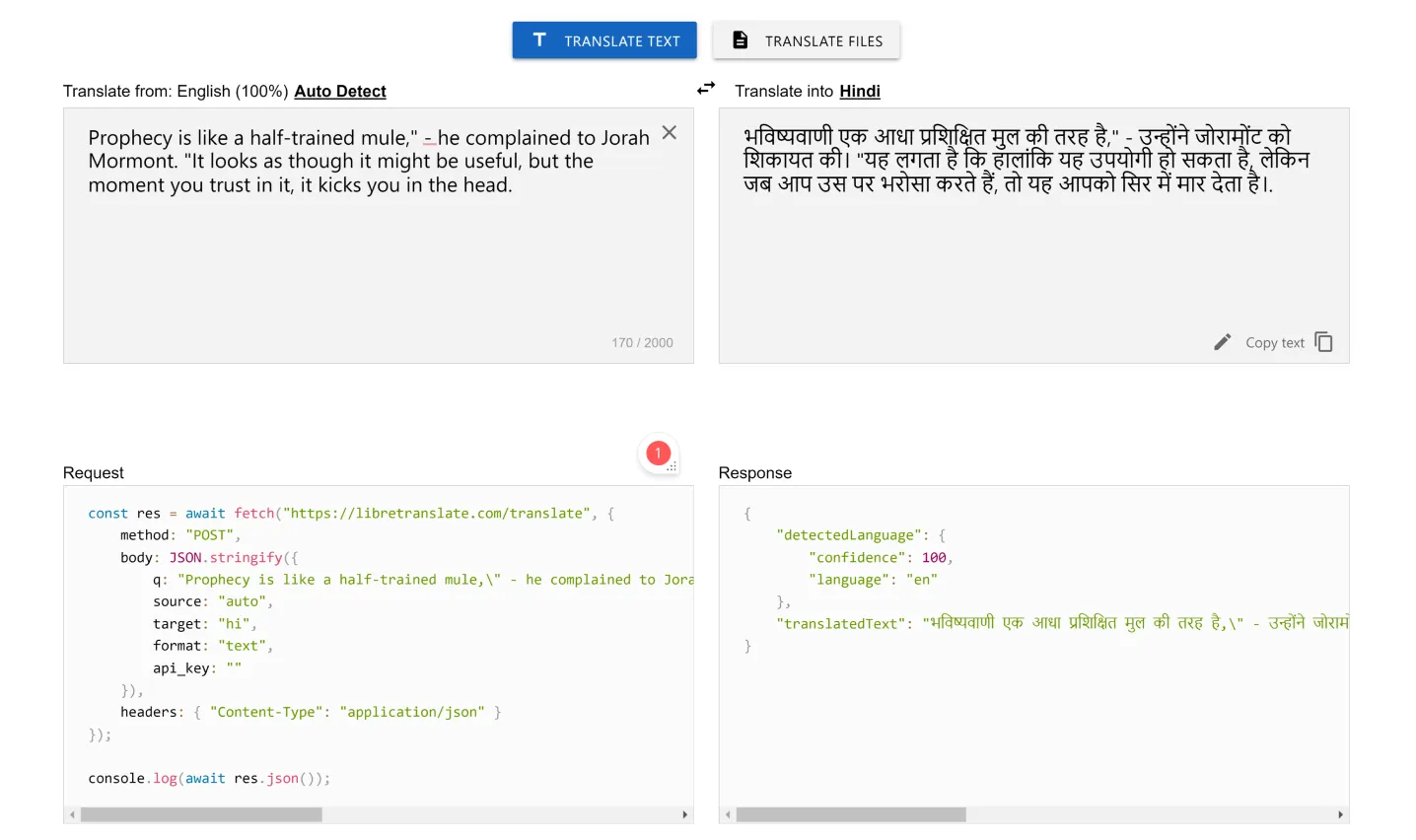Open Auto Detect source language dropdown
This screenshot has height=840, width=1416.
340,92
